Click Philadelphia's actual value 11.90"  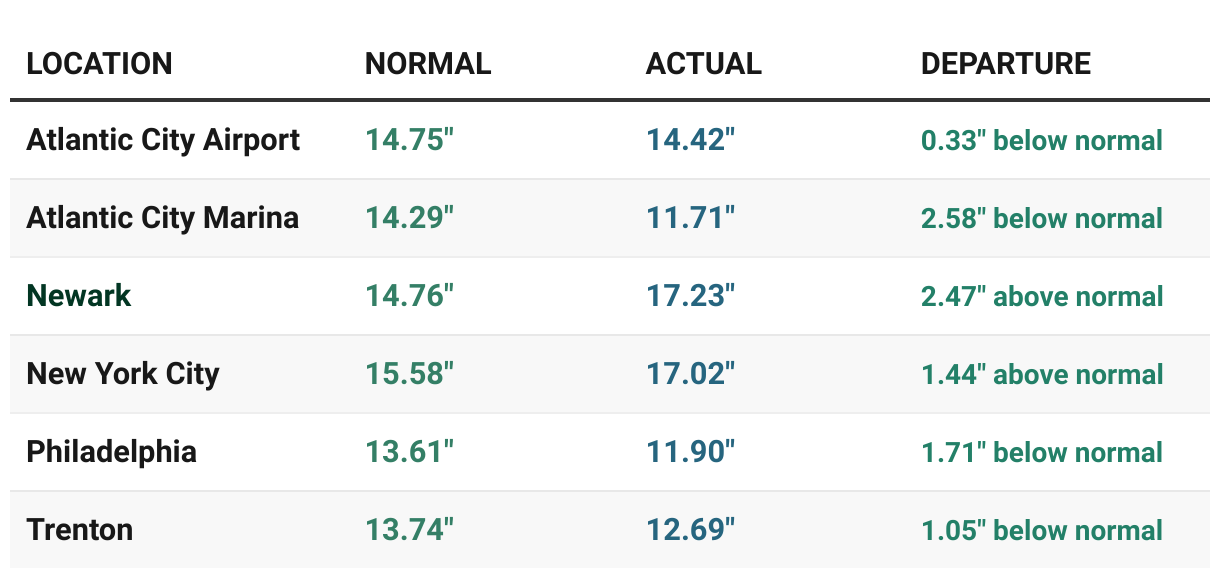(x=690, y=452)
